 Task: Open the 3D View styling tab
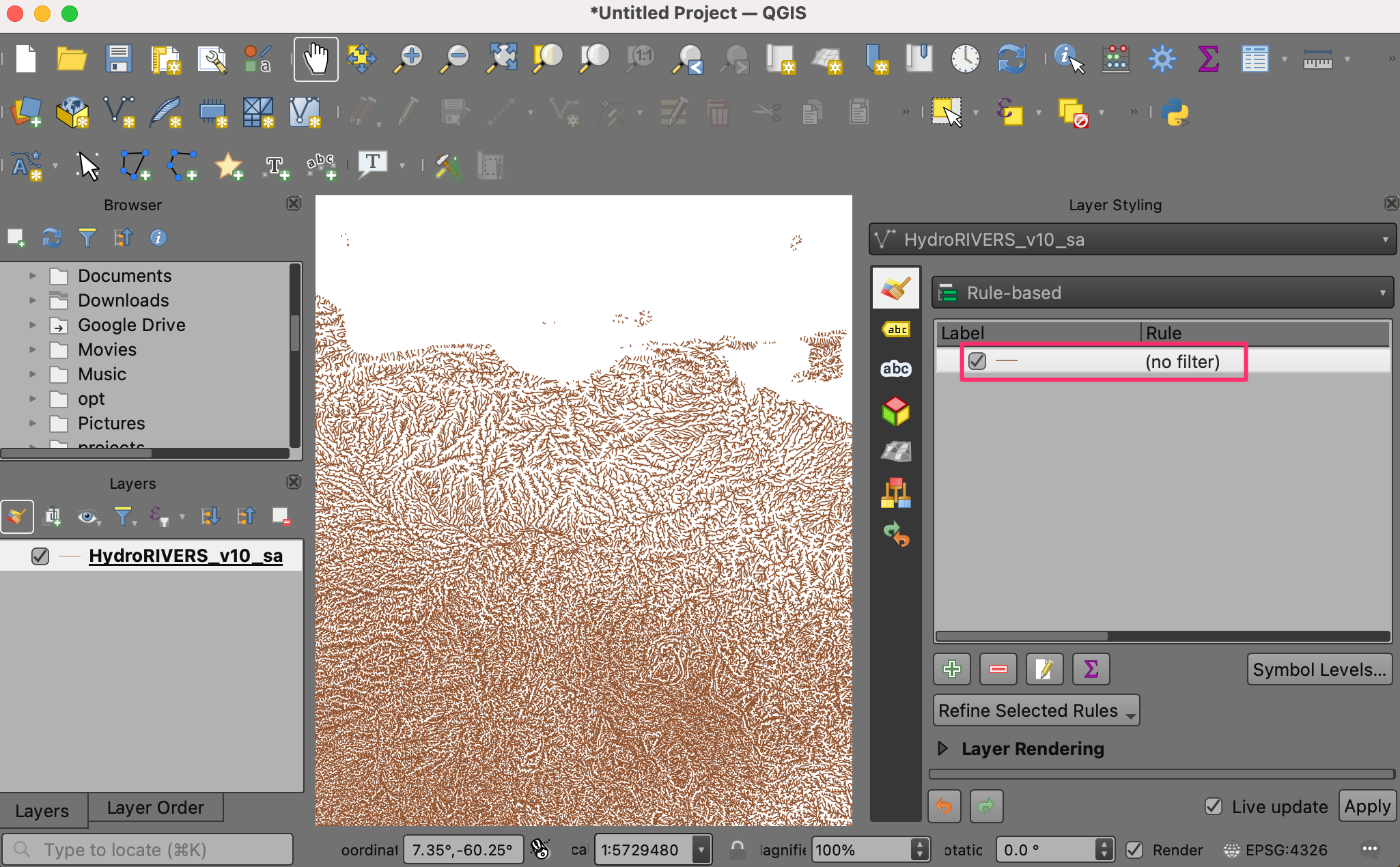[896, 411]
